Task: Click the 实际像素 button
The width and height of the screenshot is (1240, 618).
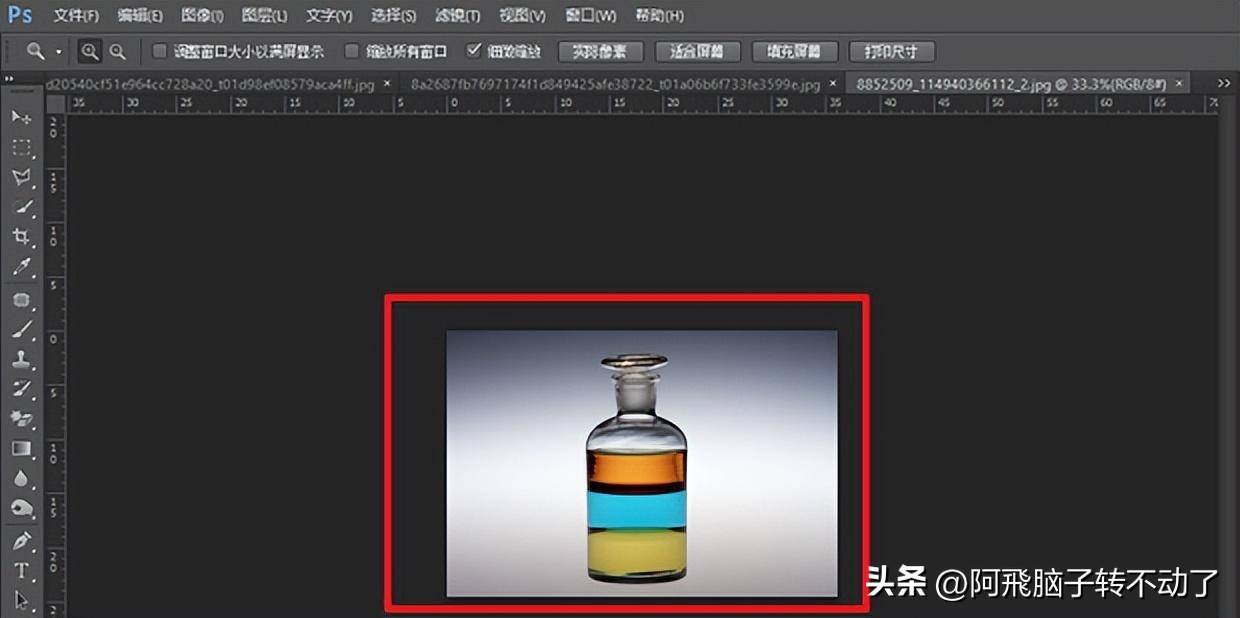Action: (600, 51)
